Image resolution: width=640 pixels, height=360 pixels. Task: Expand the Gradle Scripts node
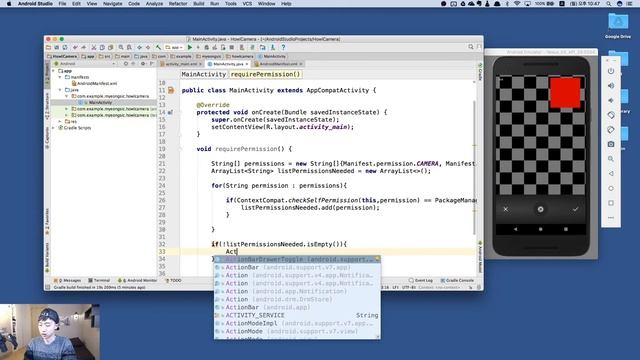click(53, 128)
